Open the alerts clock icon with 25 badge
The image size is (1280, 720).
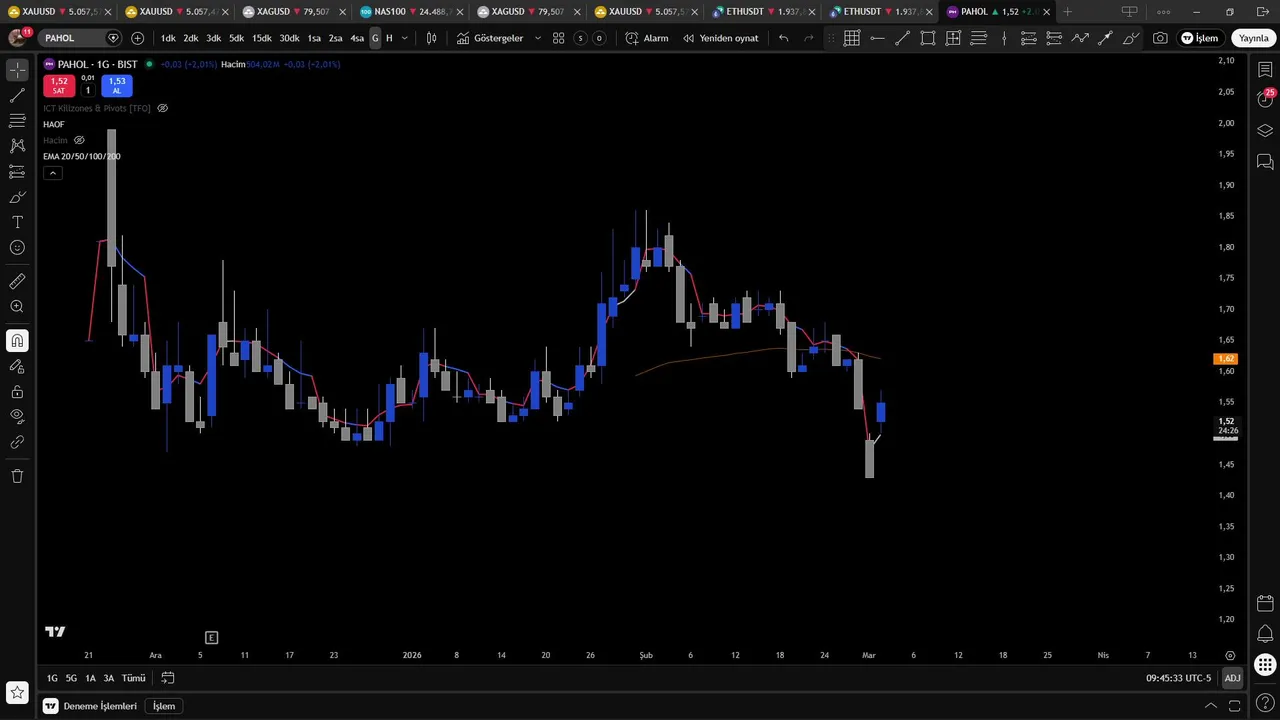(1265, 99)
